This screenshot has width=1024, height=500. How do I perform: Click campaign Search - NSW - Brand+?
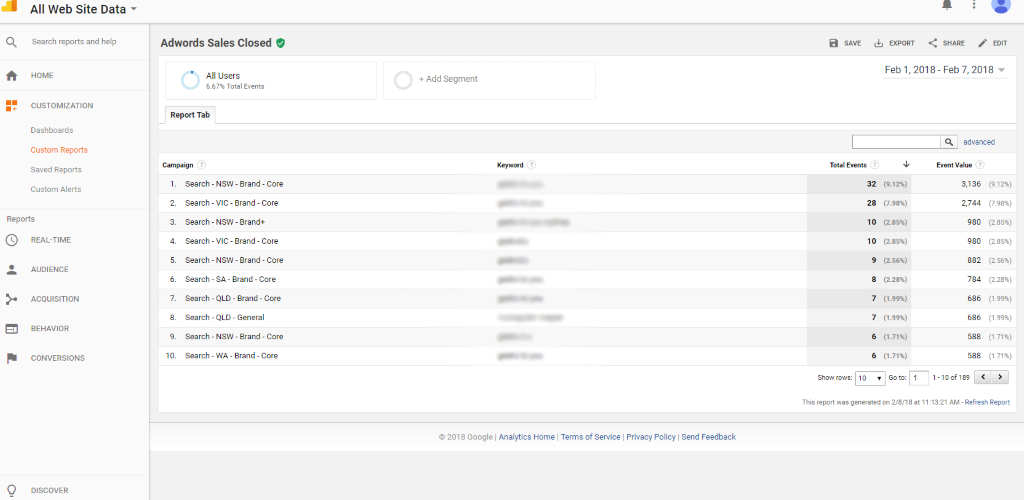pos(225,222)
